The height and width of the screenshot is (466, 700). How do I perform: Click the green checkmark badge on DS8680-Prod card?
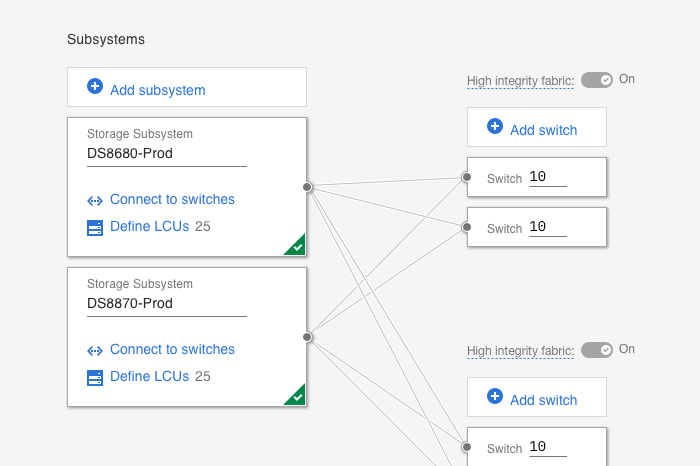point(296,246)
